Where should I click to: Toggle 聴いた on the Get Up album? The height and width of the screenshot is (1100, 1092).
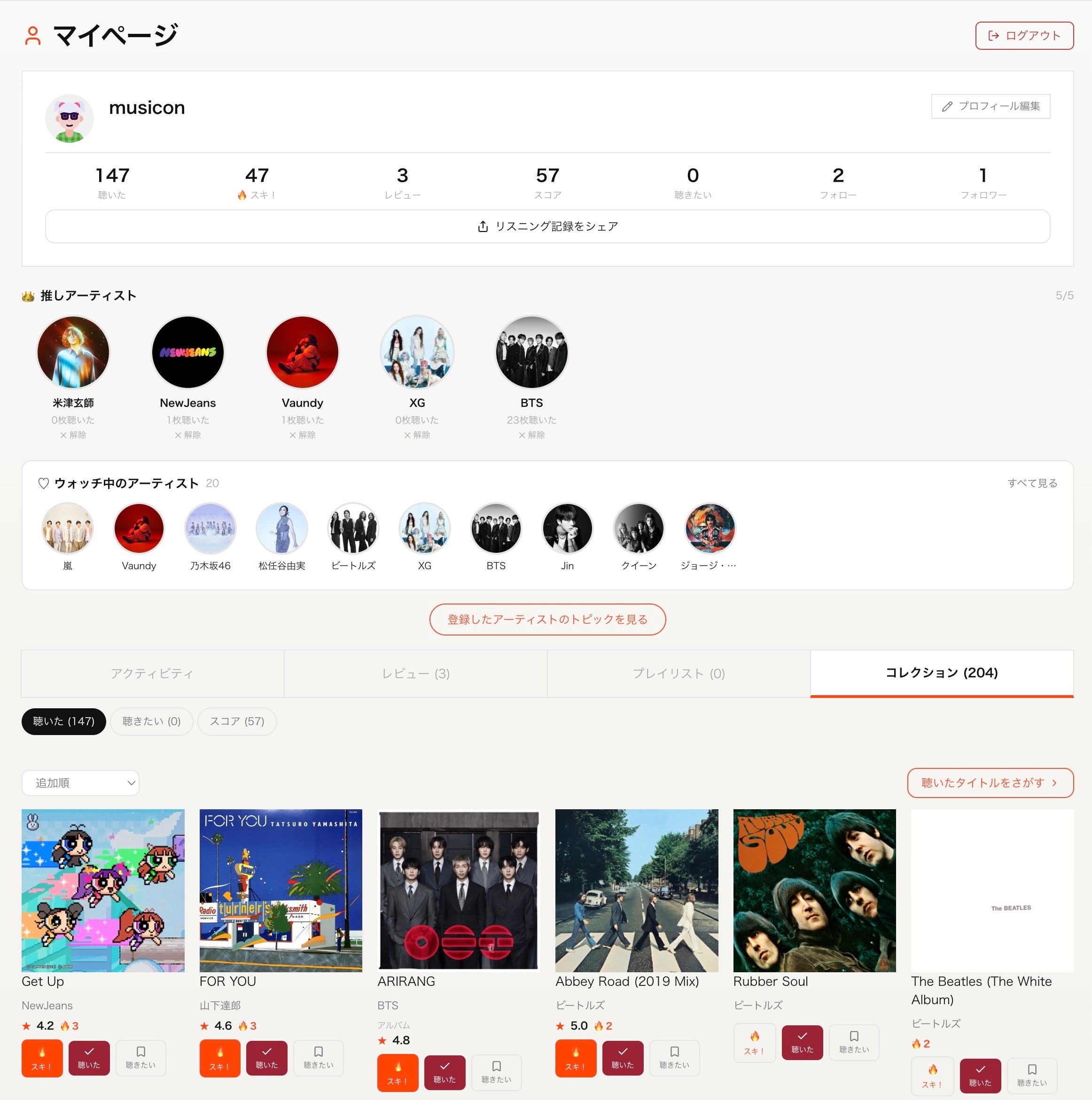89,1058
